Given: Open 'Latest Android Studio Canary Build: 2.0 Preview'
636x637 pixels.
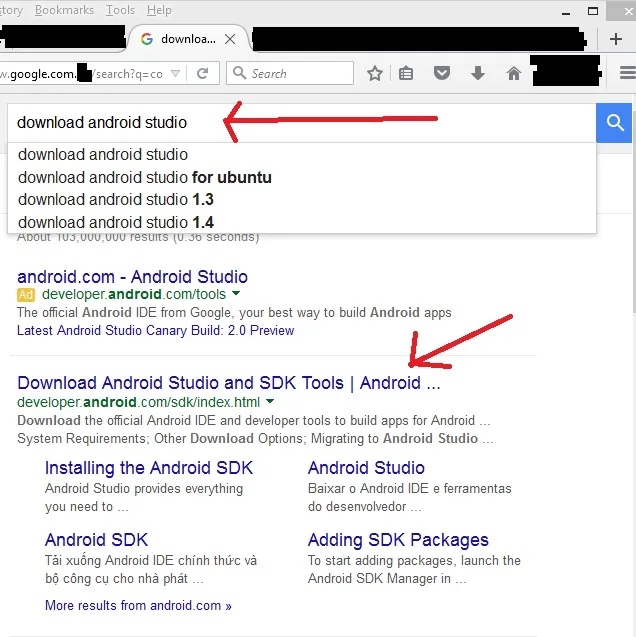Looking at the screenshot, I should 156,330.
